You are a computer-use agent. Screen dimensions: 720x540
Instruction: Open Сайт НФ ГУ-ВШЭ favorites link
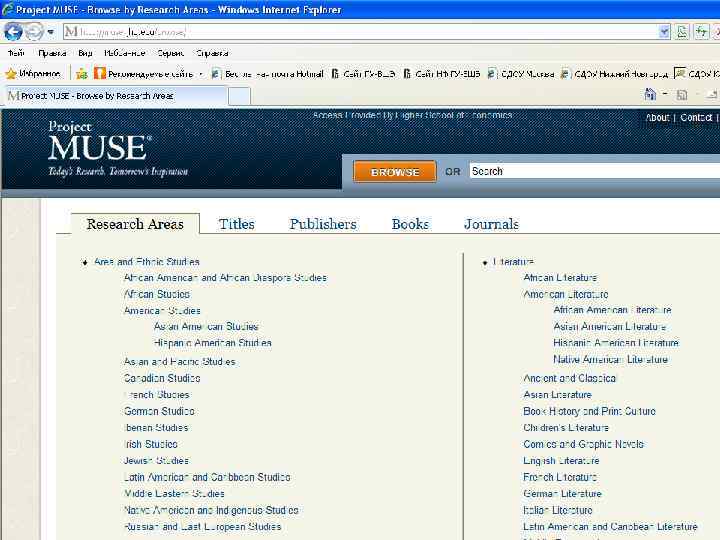[x=442, y=73]
